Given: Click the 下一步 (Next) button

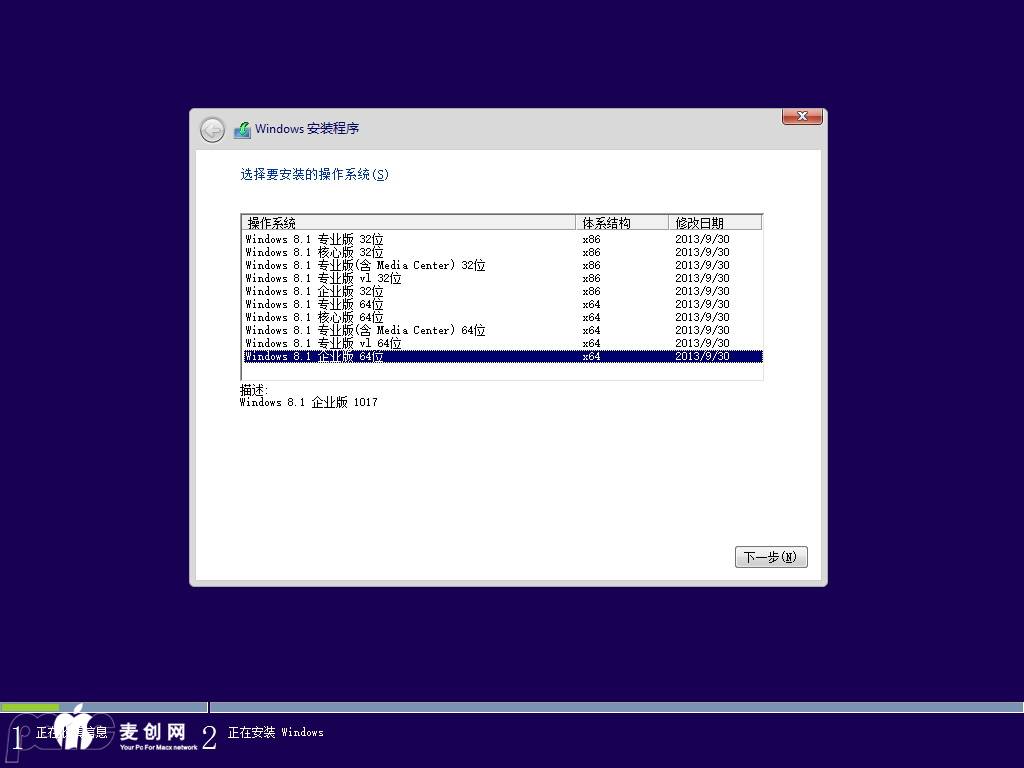Looking at the screenshot, I should pos(770,557).
